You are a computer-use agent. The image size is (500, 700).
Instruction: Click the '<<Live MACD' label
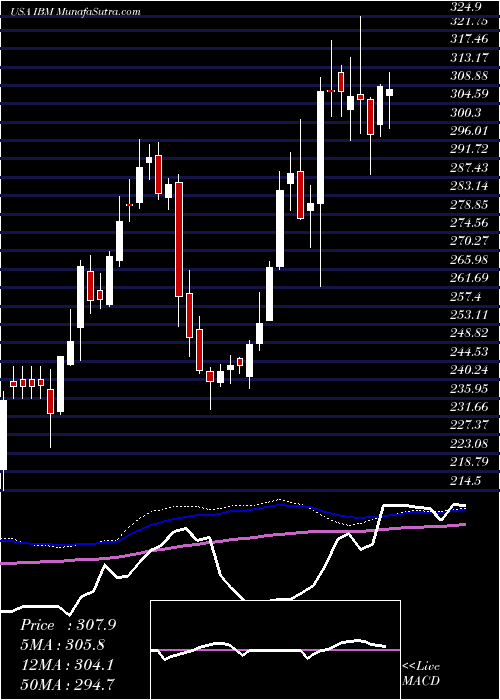coord(421,673)
